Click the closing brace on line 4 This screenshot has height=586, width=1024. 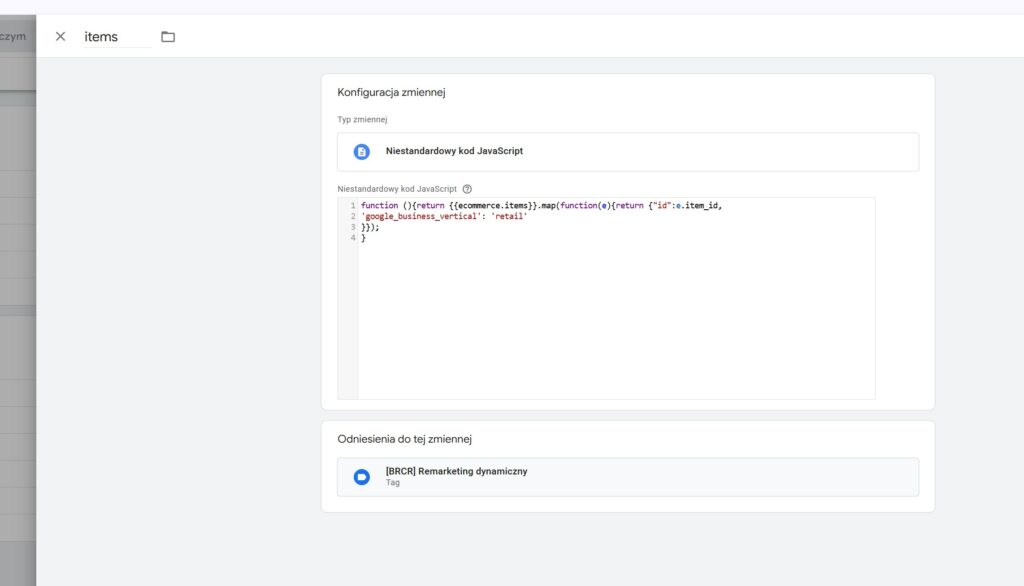[x=364, y=239]
